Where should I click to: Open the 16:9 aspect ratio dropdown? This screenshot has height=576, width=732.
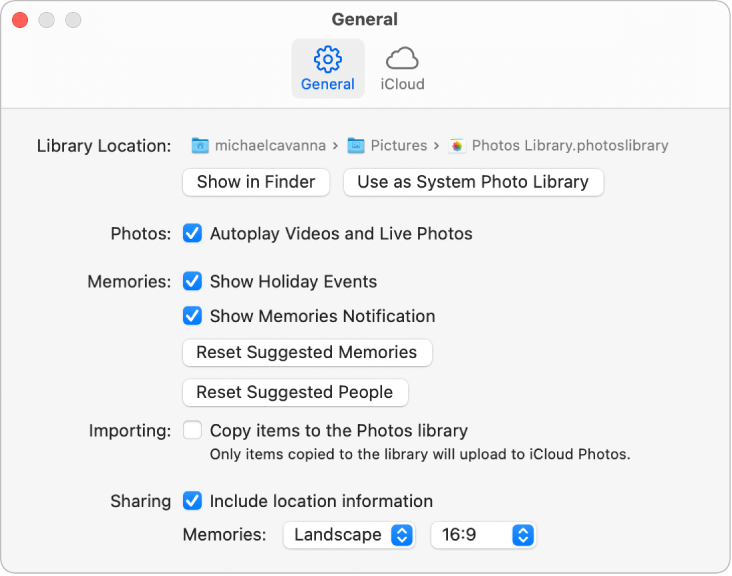coord(484,535)
